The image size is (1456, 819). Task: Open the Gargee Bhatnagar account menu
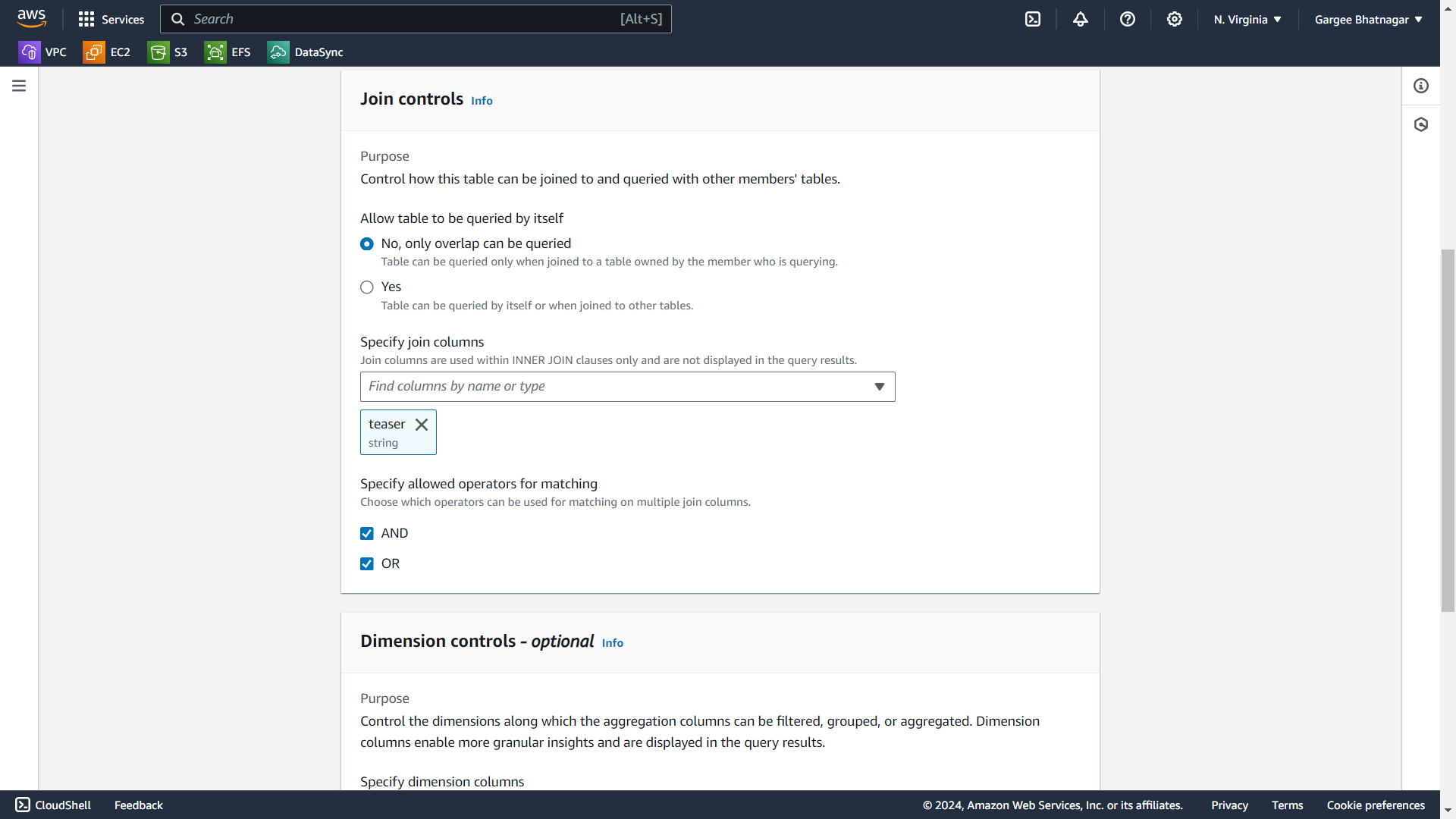pyautogui.click(x=1368, y=19)
